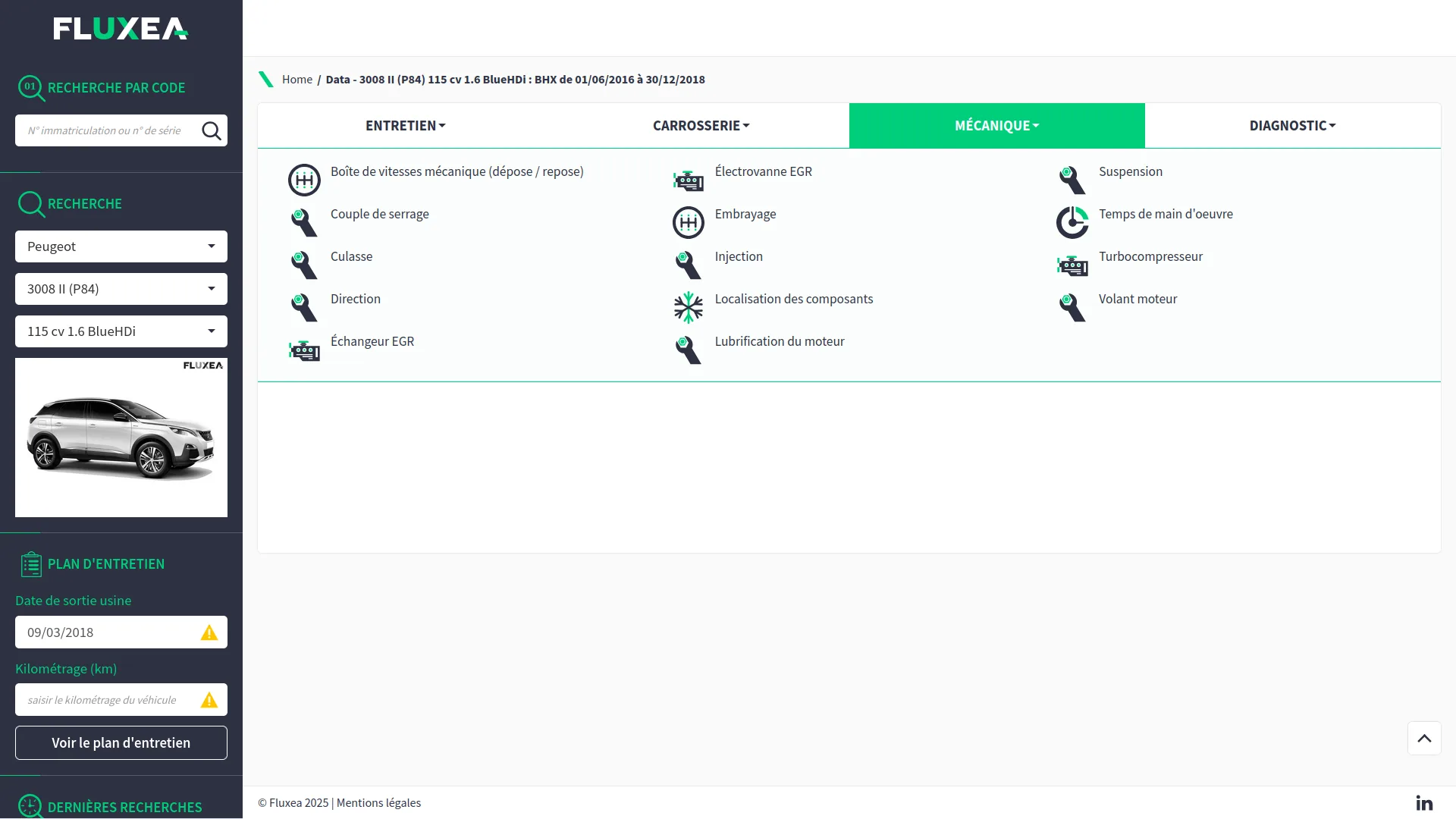
Task: Click the magnifier icon beside the Recherche heading
Action: (31, 204)
